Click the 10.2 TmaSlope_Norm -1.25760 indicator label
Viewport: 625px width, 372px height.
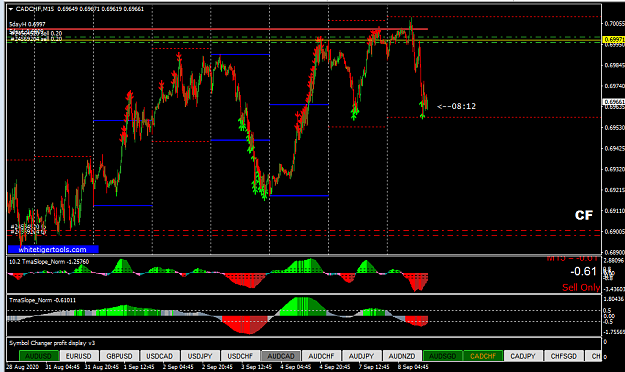[x=49, y=262]
